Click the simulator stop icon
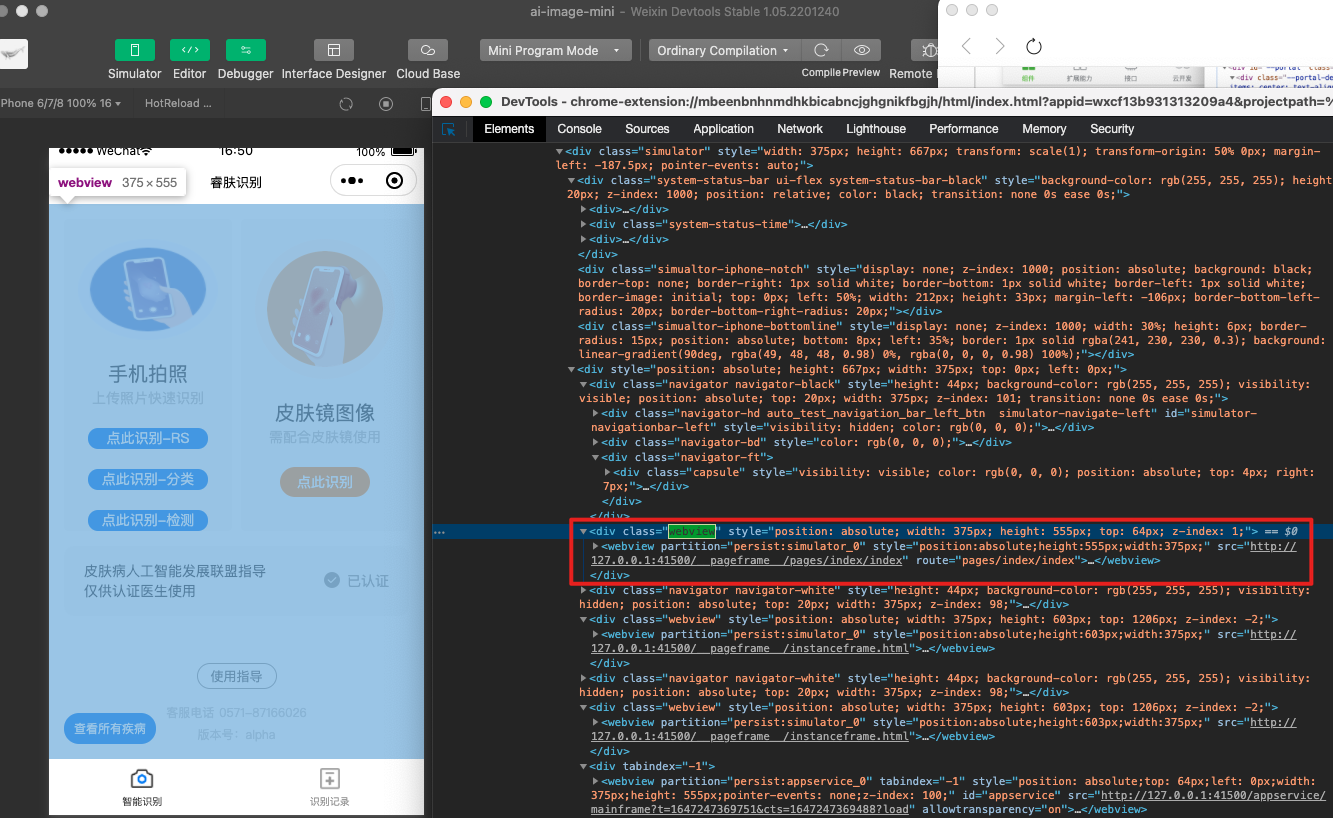This screenshot has width=1333, height=818. 386,103
